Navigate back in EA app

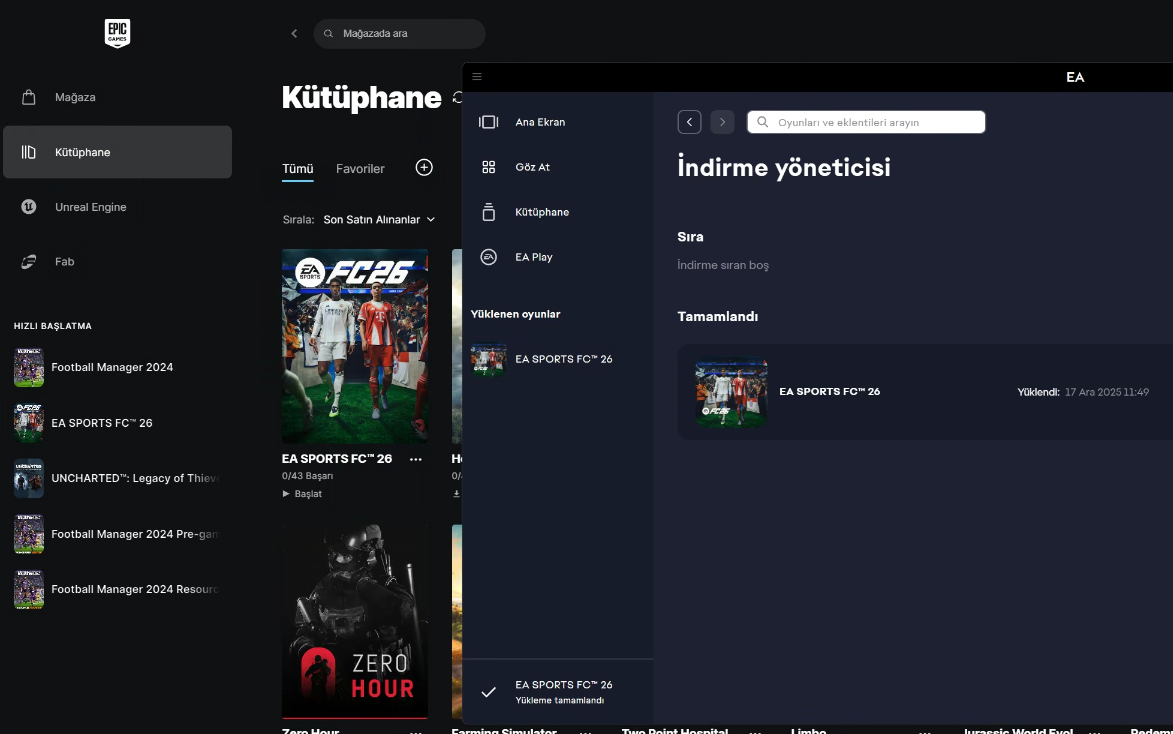pyautogui.click(x=690, y=122)
